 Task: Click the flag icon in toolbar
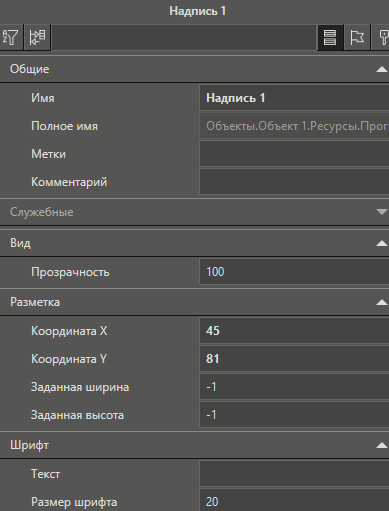point(357,37)
